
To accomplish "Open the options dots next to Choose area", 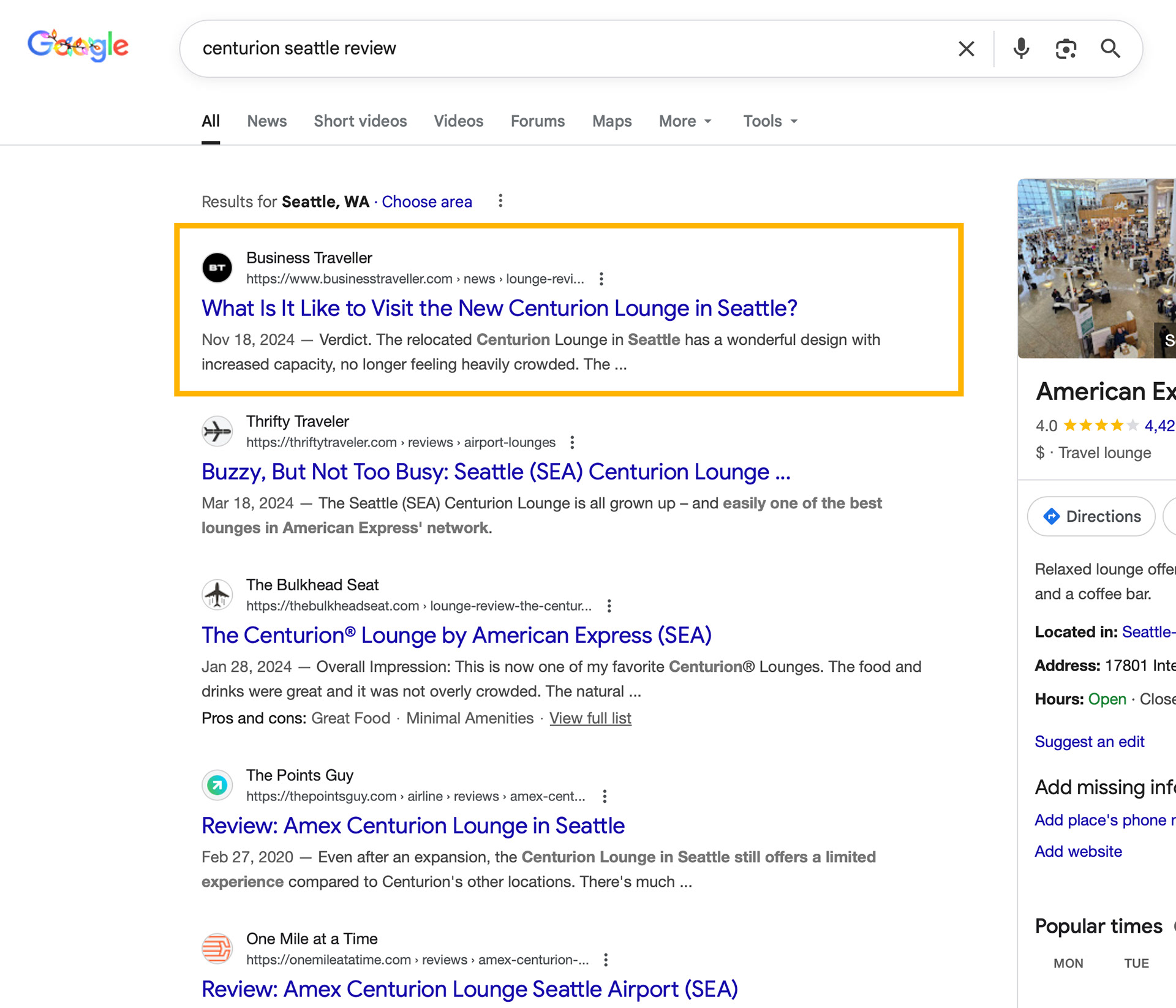I will [500, 201].
